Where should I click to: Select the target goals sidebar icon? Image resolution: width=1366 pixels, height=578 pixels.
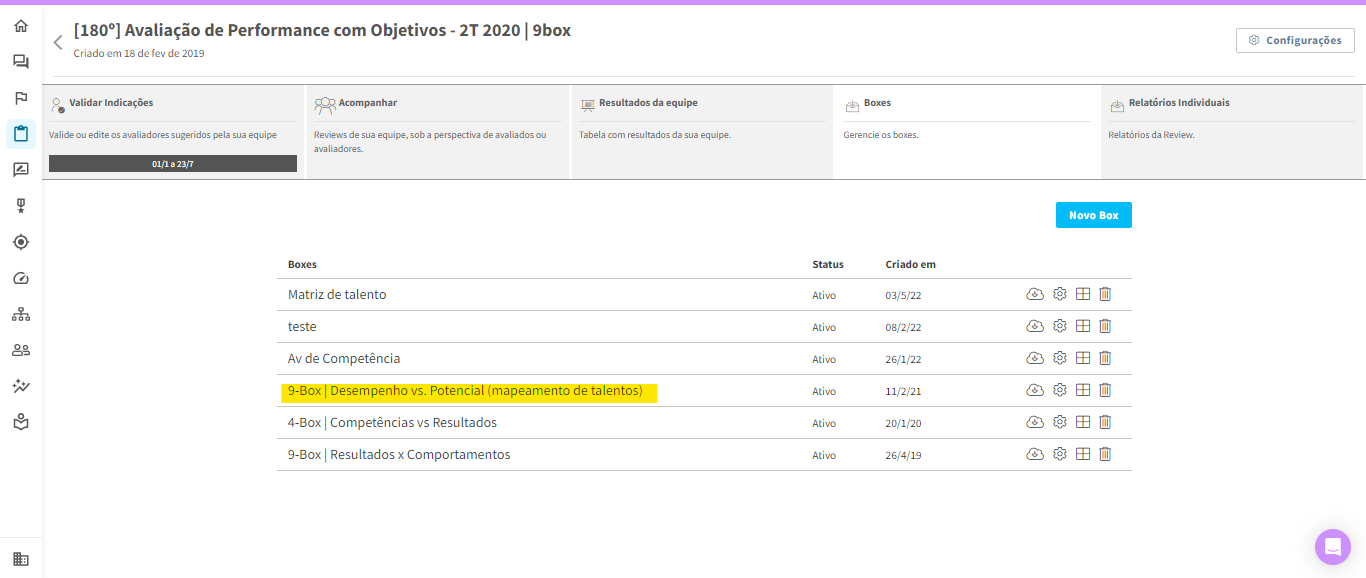[x=21, y=242]
